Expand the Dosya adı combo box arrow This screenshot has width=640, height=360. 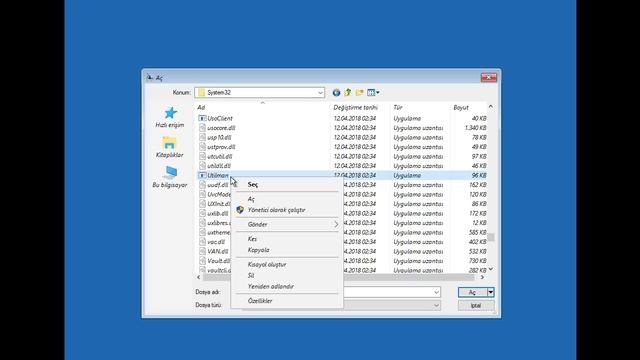click(436, 292)
